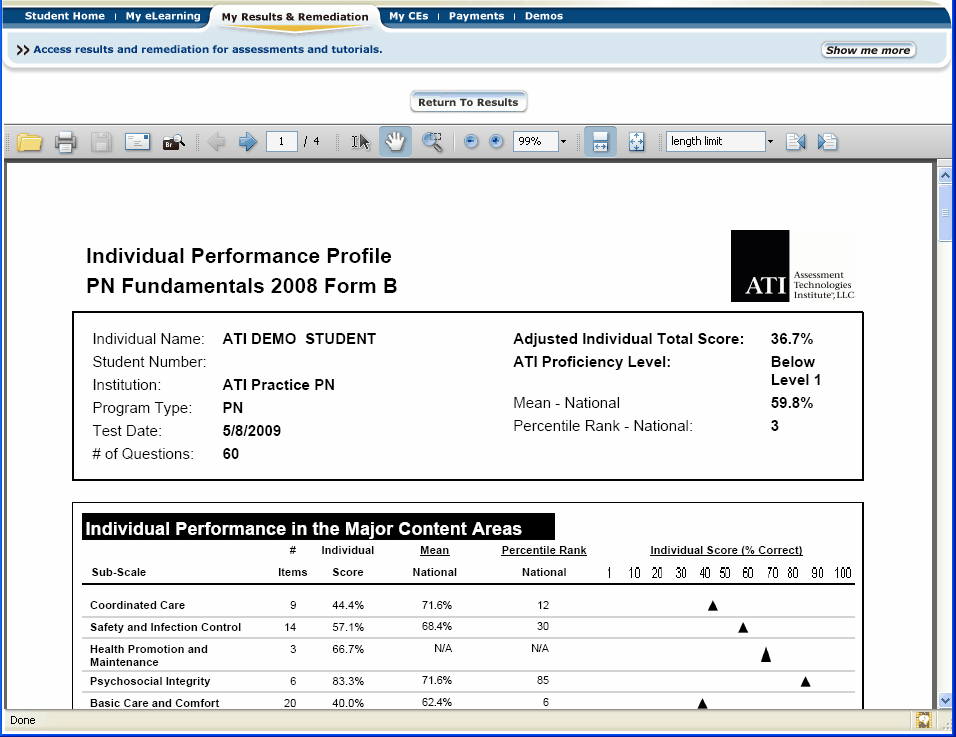Open the search binoculars tool

(x=174, y=142)
